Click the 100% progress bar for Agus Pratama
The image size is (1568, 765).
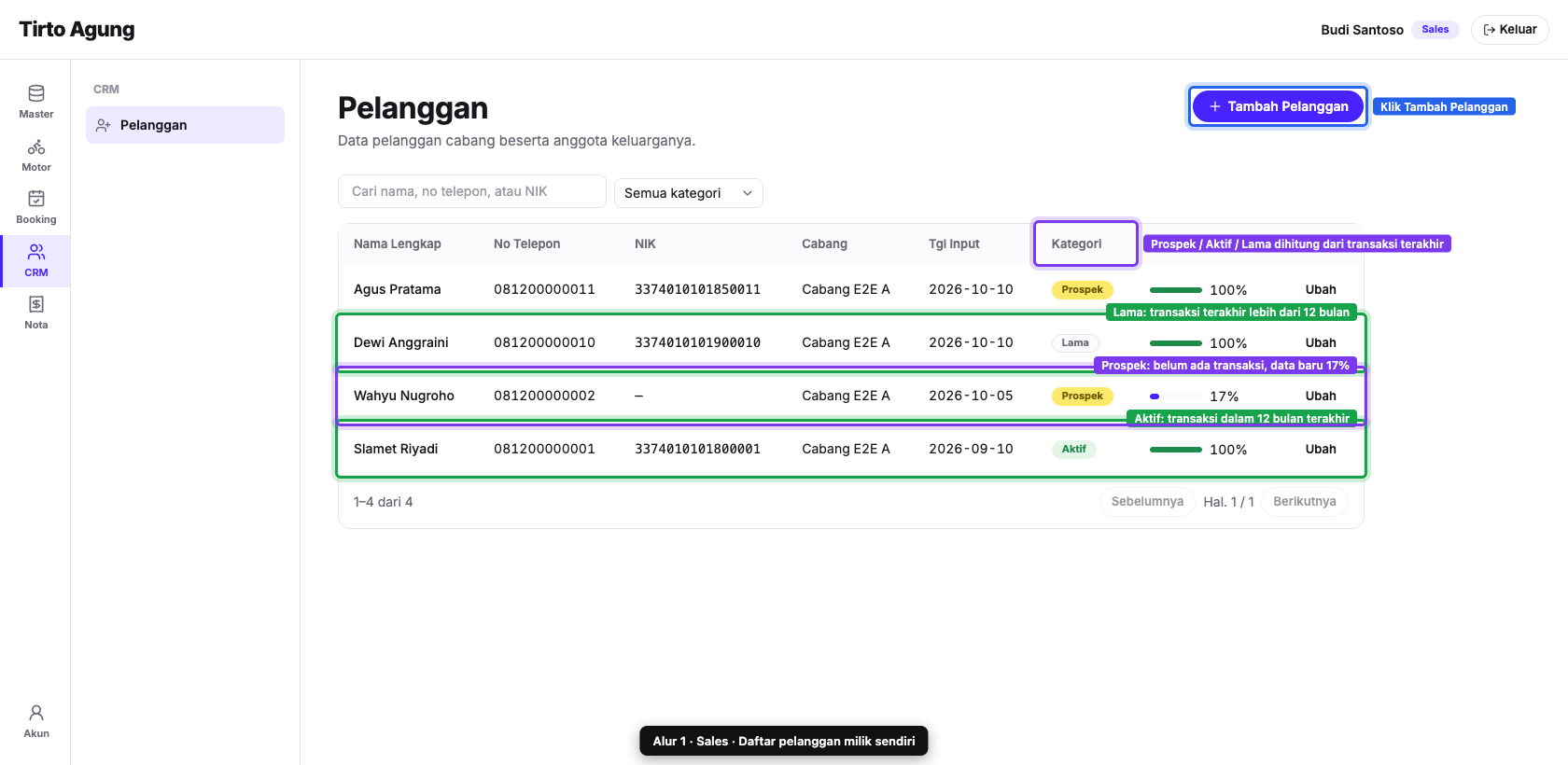pos(1176,290)
